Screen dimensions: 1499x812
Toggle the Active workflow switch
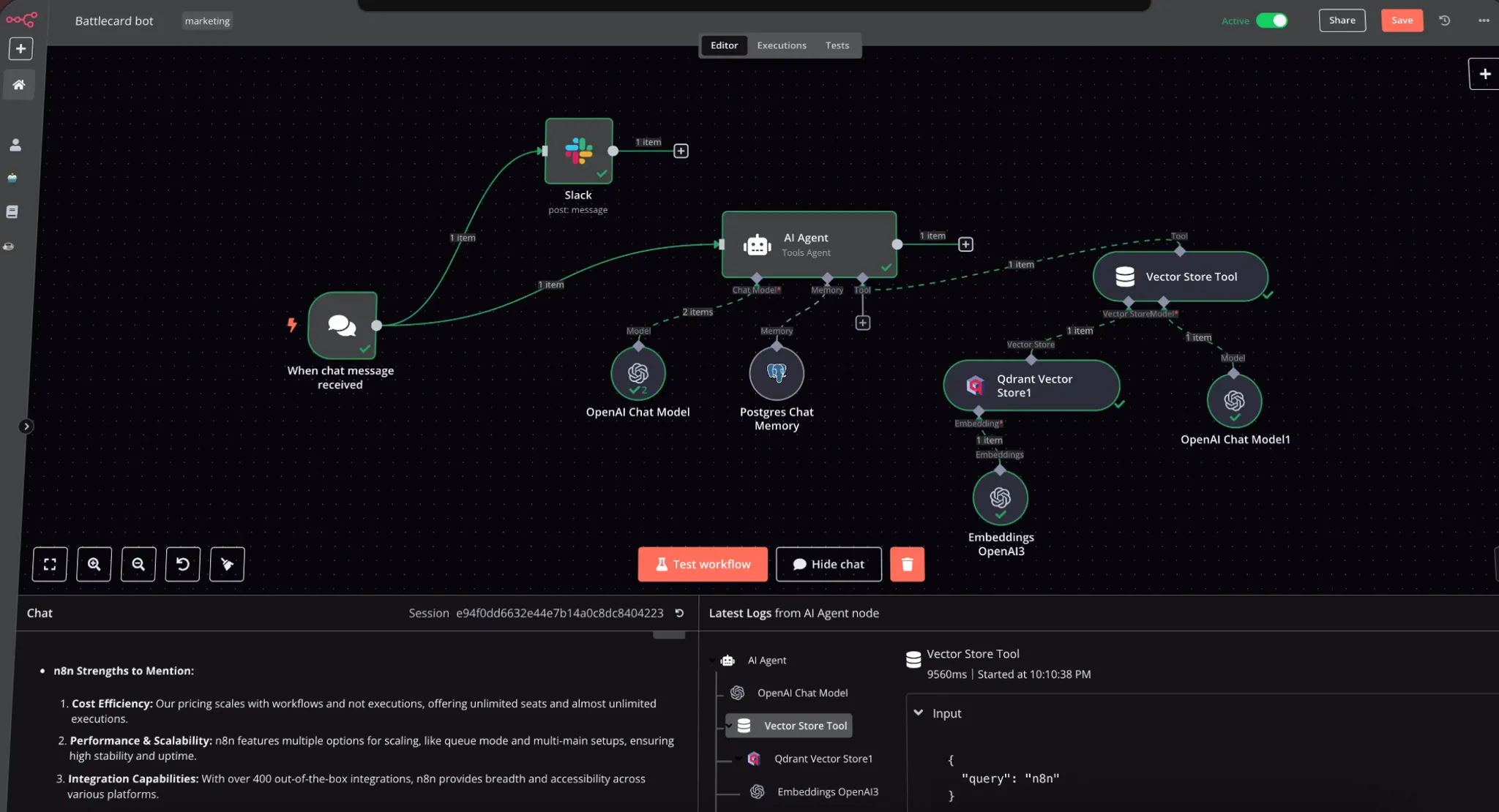coord(1271,20)
